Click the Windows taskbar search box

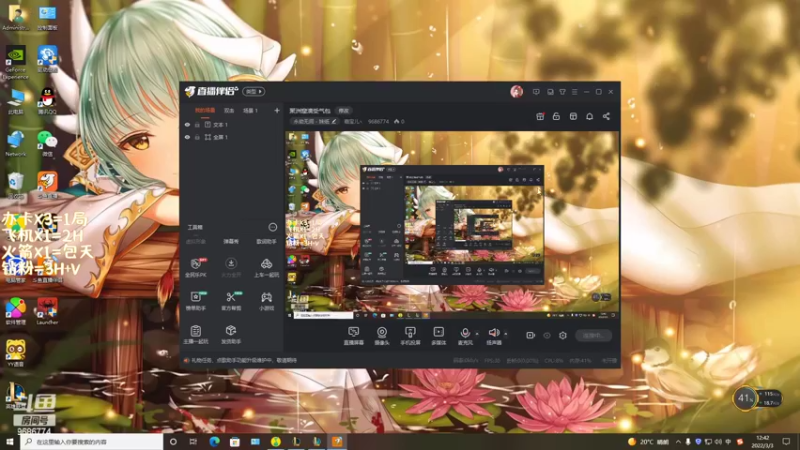tap(92, 441)
